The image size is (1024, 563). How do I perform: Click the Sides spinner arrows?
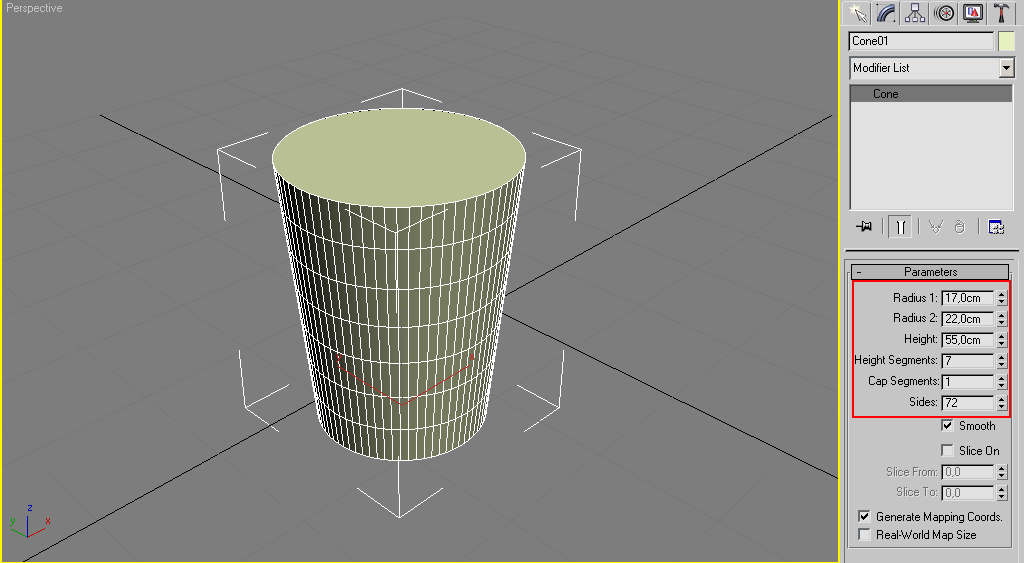tap(1001, 402)
